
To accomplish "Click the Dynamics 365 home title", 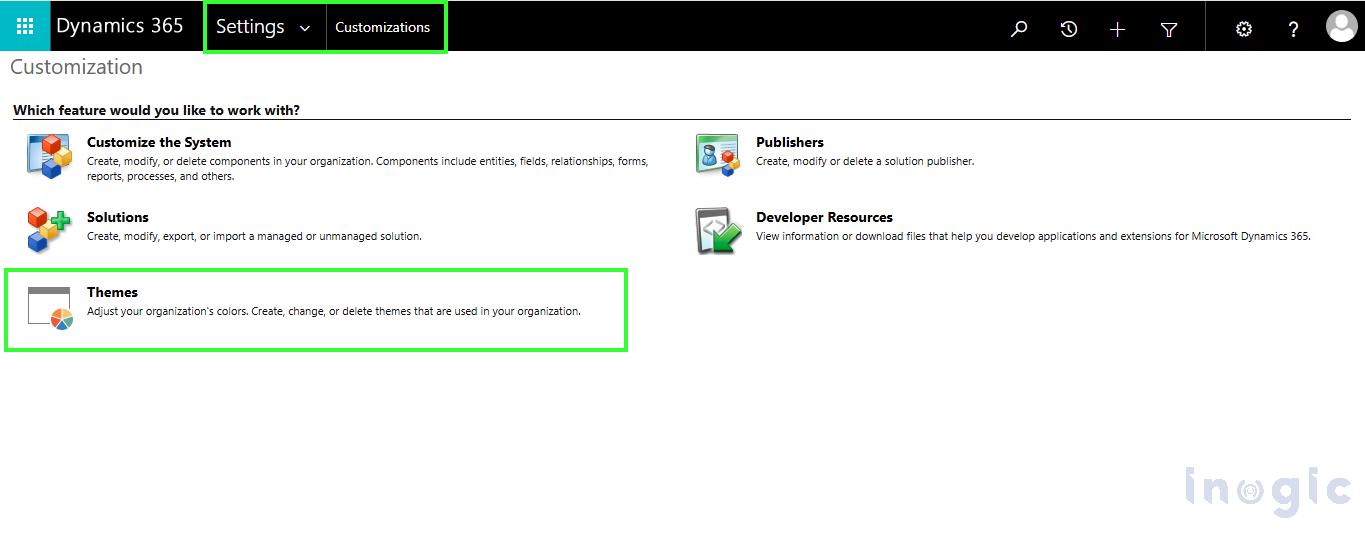I will pos(120,26).
